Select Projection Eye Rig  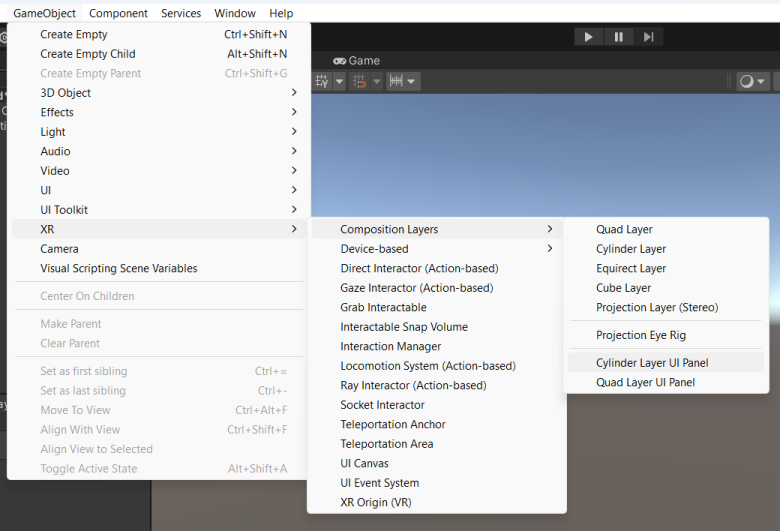[x=641, y=336]
